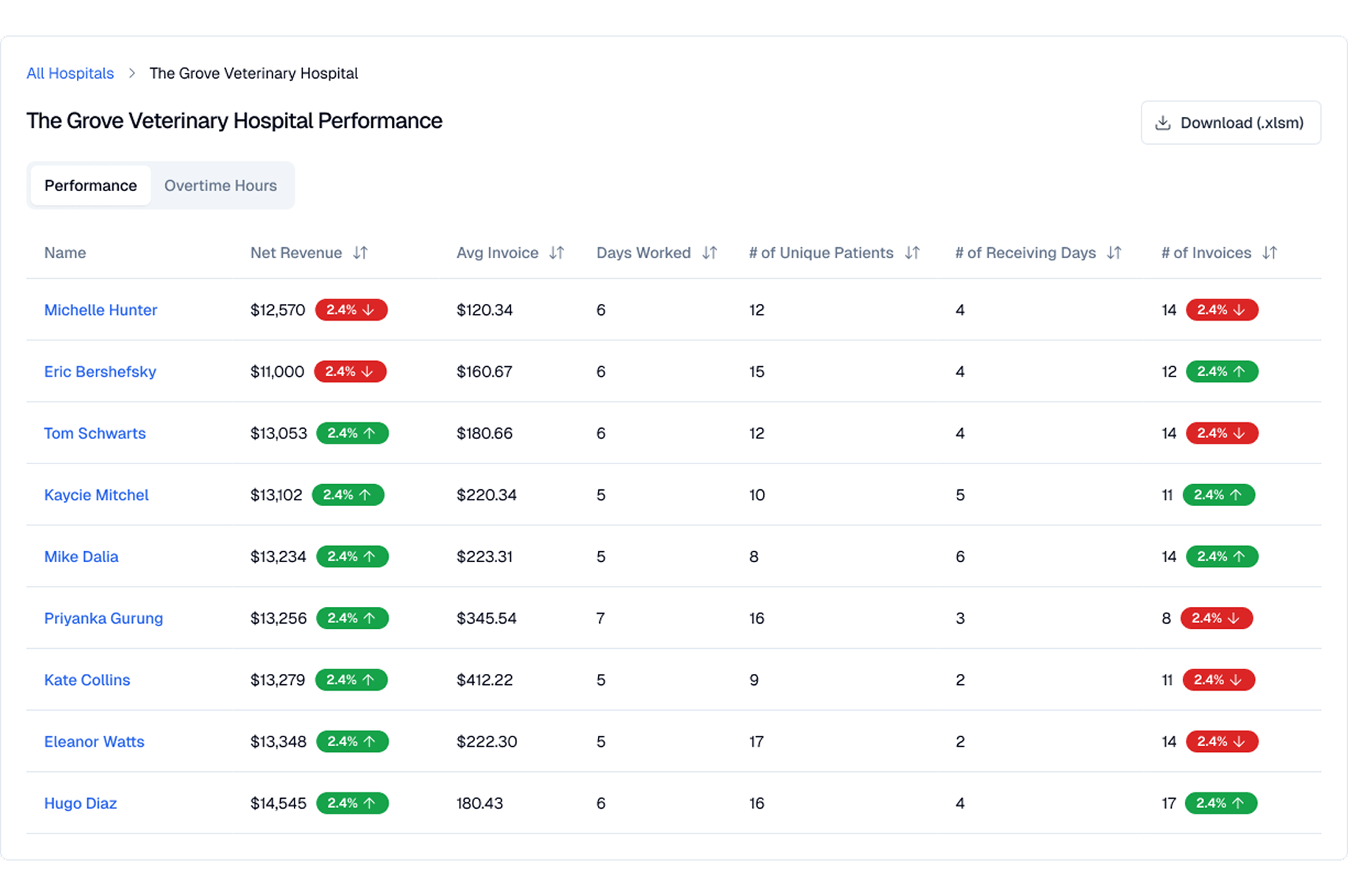Click the Days Worked sort arrows
This screenshot has height=896, width=1348.
(709, 252)
